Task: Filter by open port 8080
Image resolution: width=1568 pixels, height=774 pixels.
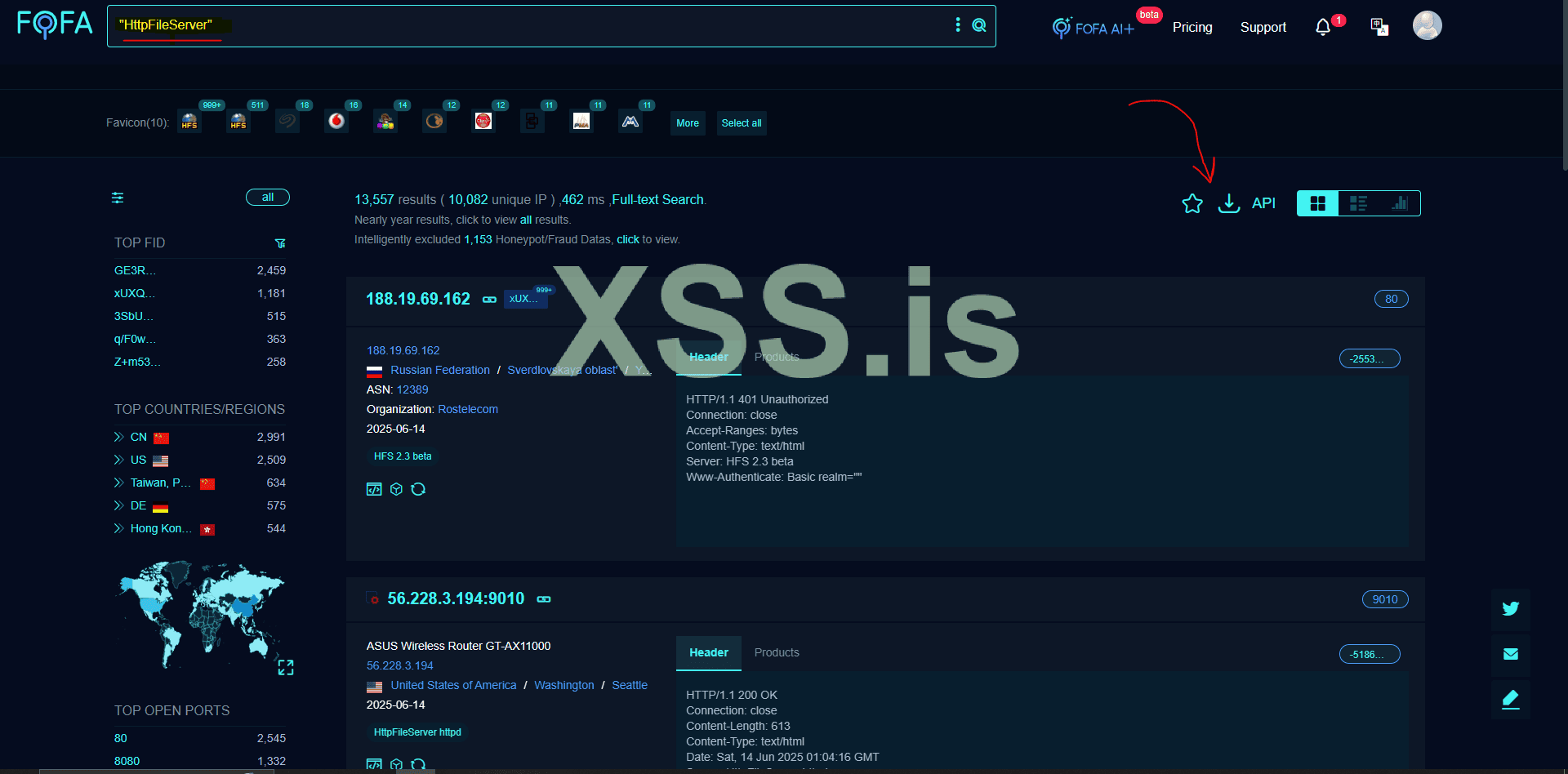Action: click(x=127, y=761)
